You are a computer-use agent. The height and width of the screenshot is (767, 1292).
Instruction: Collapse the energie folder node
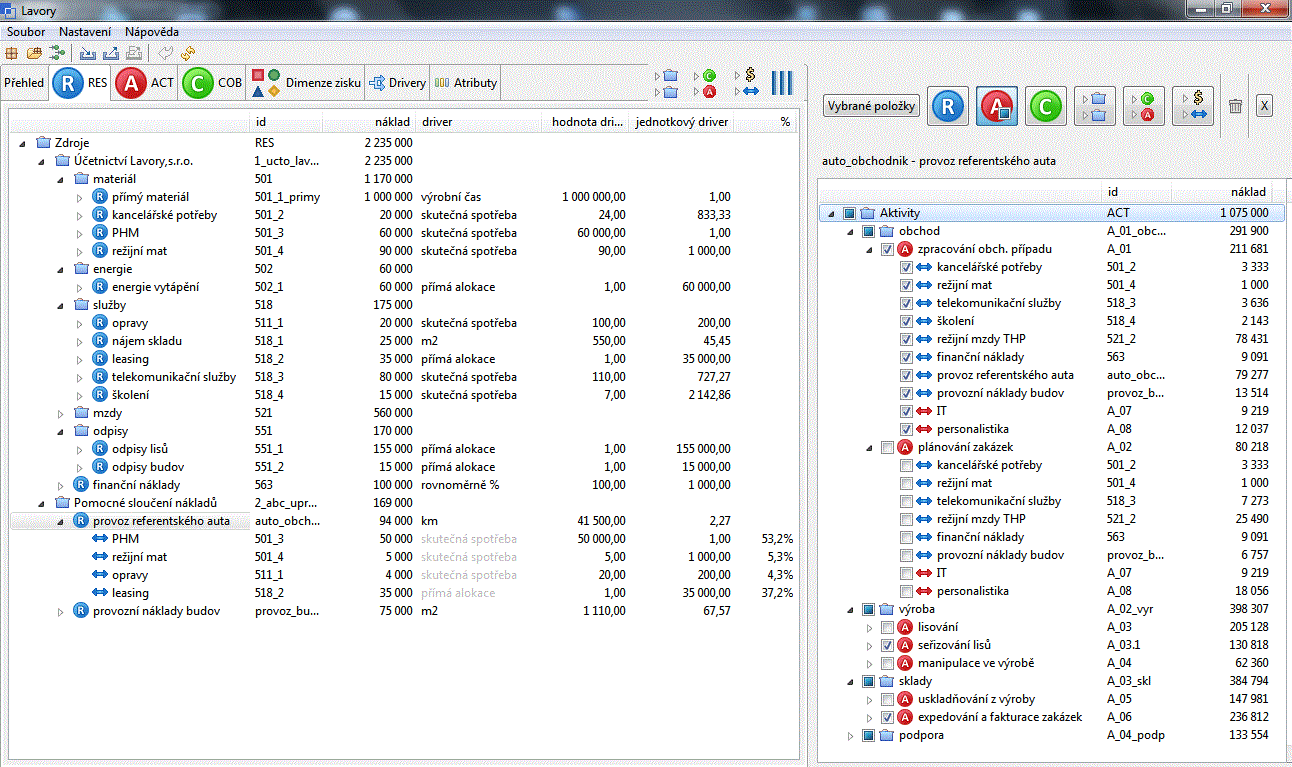(x=62, y=269)
